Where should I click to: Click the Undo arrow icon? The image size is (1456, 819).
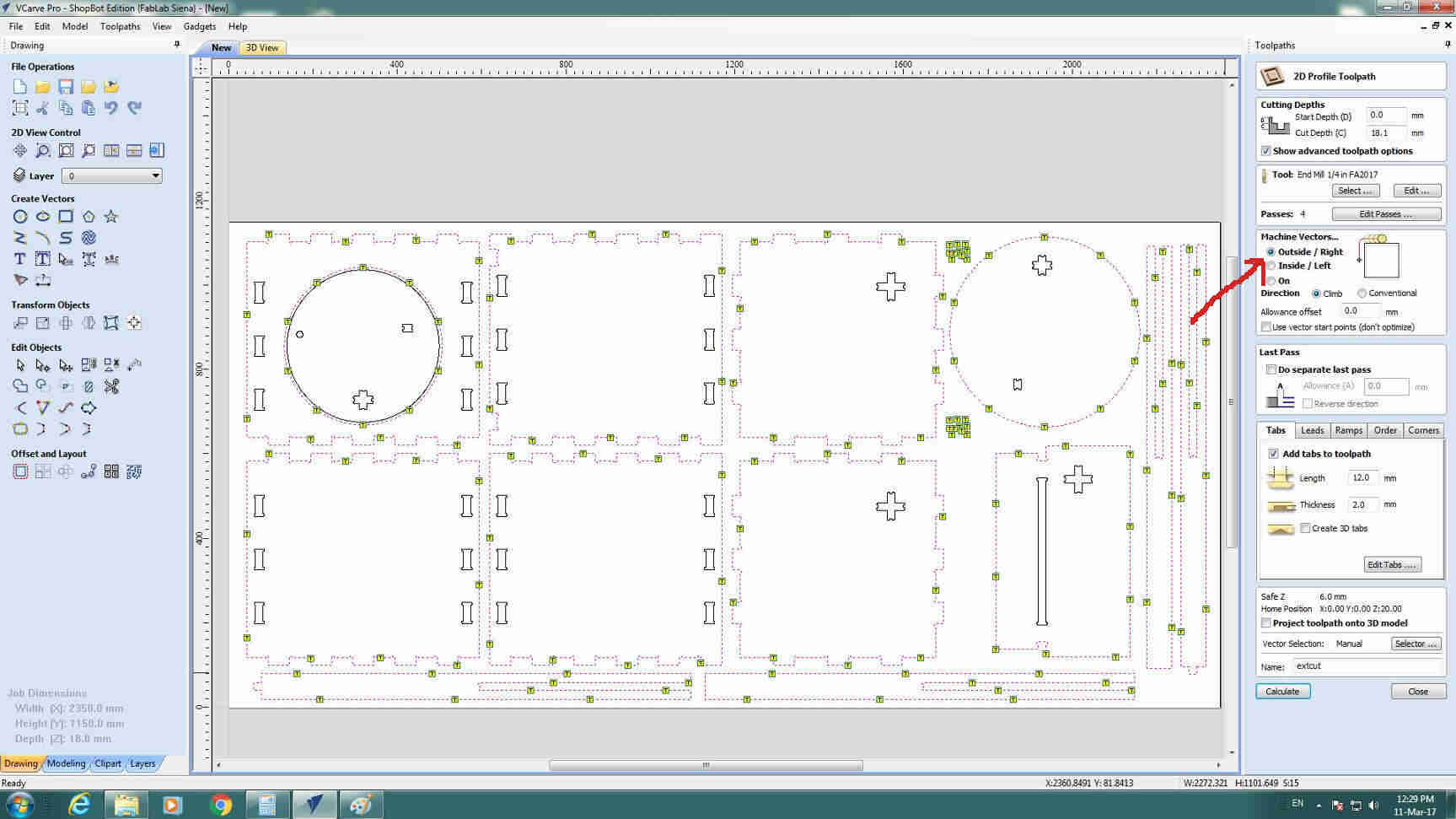coord(111,108)
